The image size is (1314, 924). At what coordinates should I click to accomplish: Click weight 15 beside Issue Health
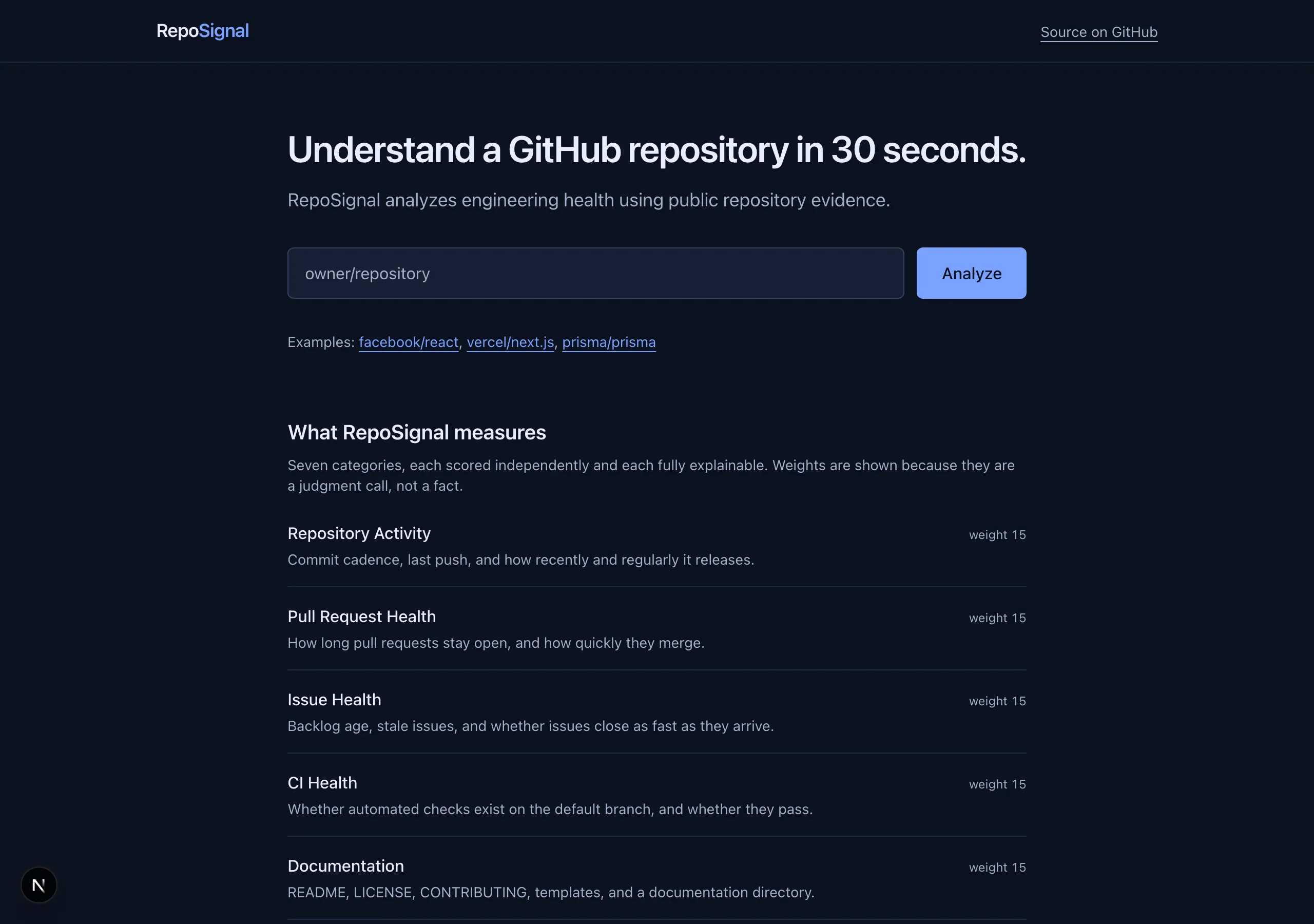point(997,701)
